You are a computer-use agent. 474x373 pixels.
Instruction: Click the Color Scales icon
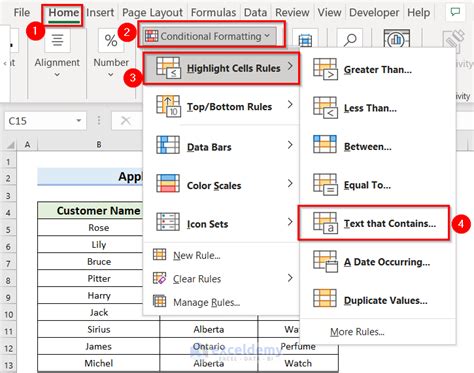click(x=168, y=183)
